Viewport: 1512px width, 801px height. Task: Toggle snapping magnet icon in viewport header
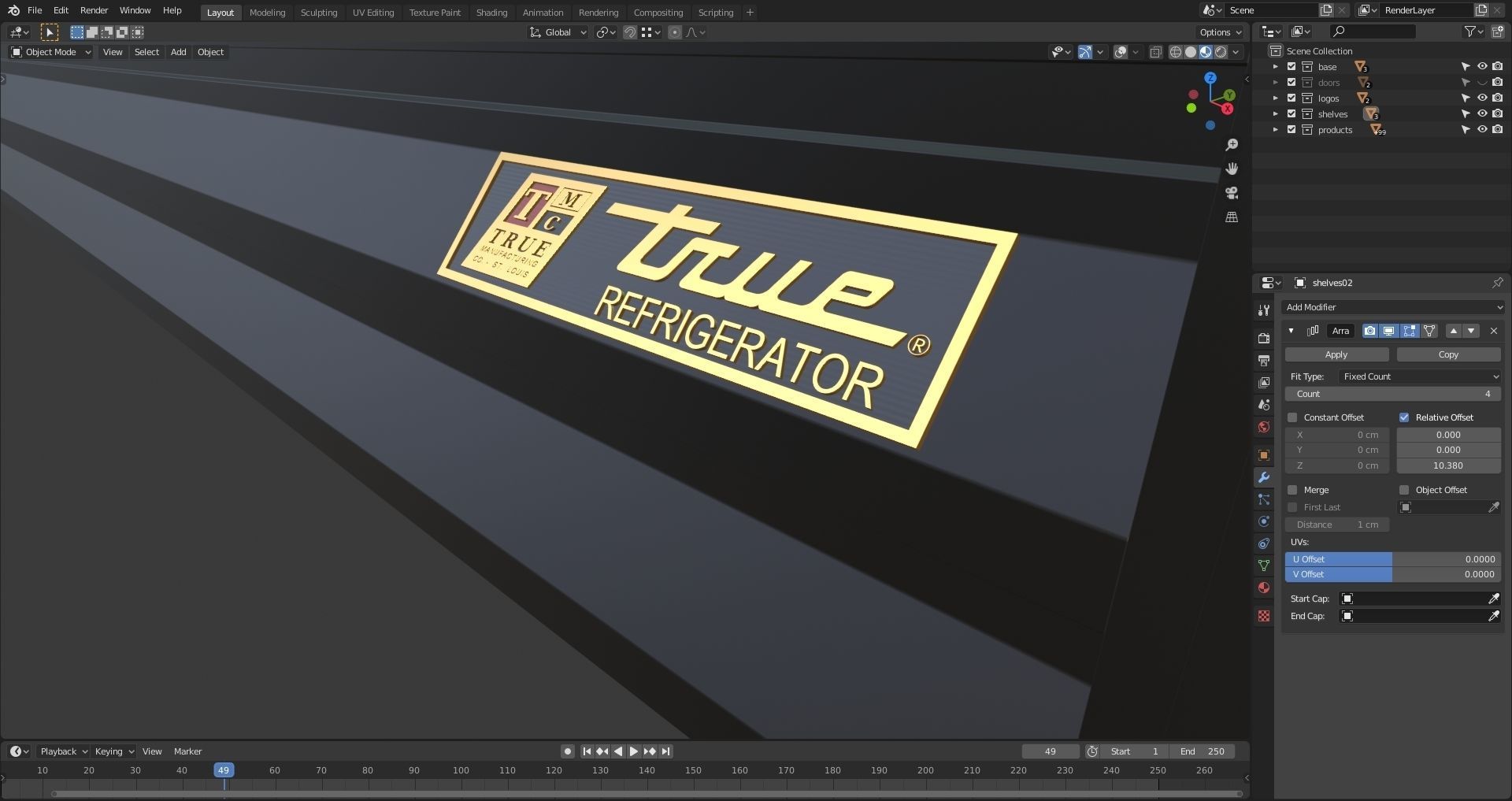pyautogui.click(x=629, y=32)
